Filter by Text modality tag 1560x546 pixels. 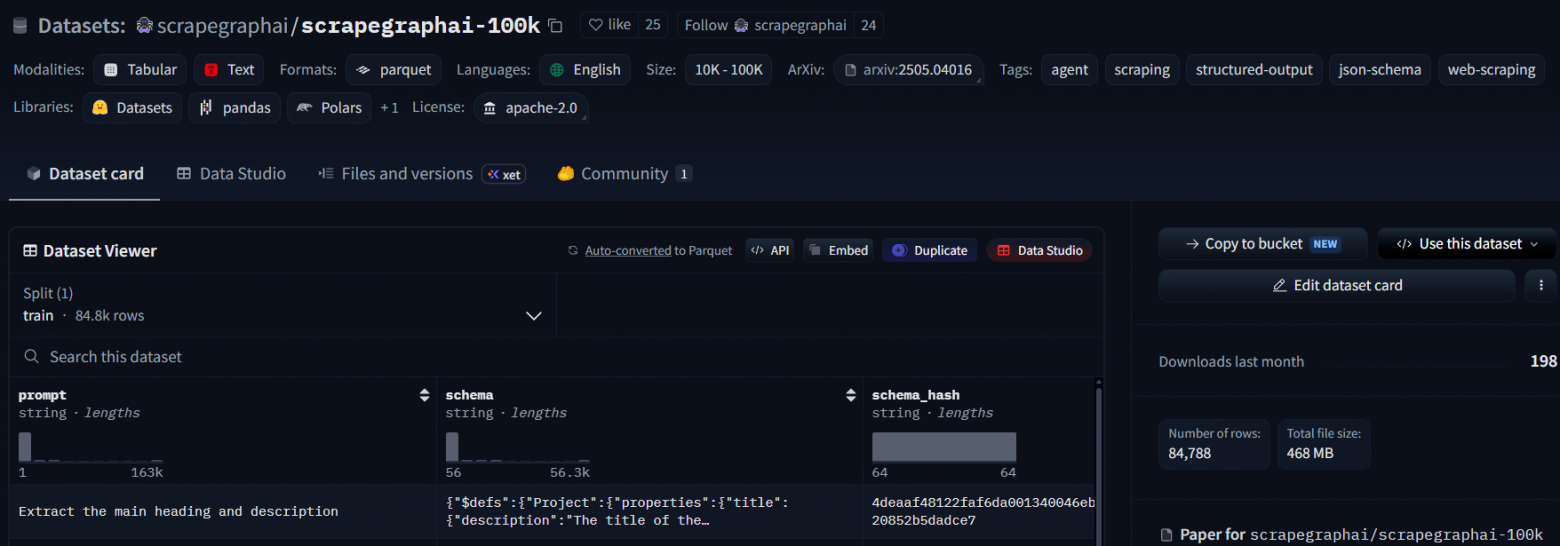pos(229,69)
